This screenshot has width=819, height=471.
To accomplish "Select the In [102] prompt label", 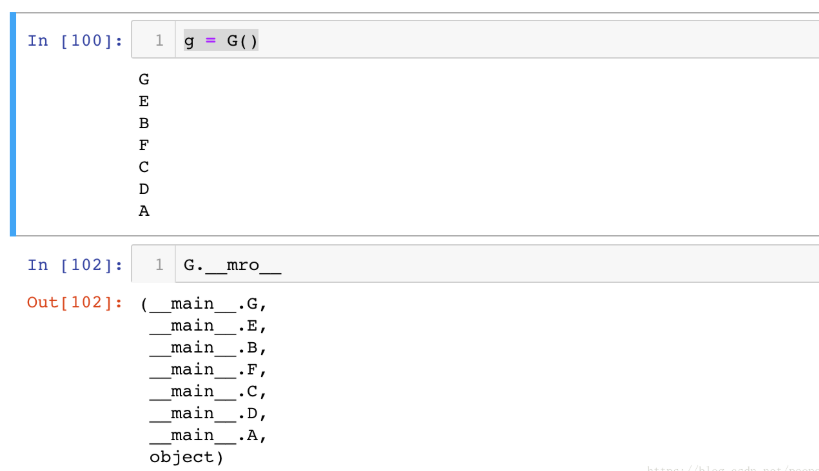I will click(75, 265).
